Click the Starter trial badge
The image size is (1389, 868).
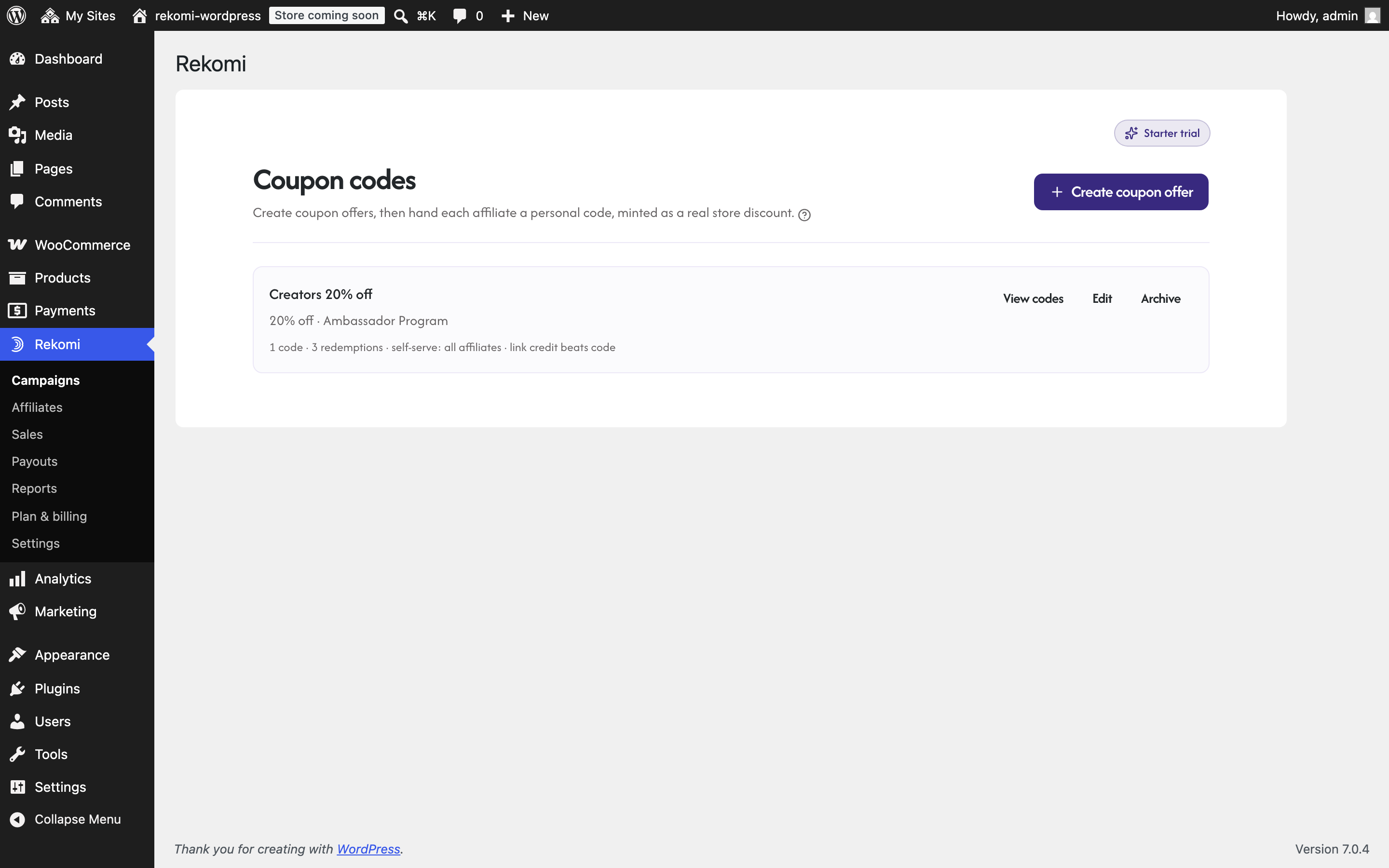[x=1162, y=133]
